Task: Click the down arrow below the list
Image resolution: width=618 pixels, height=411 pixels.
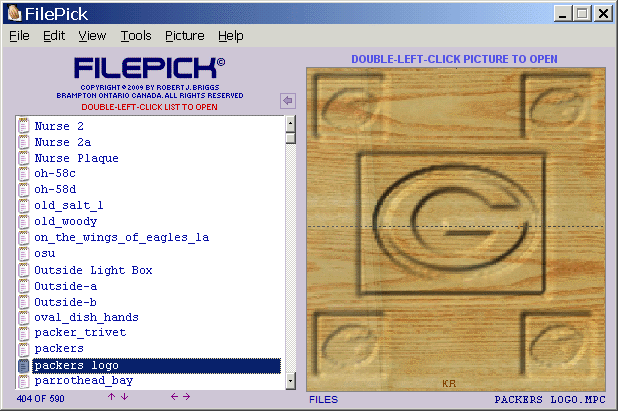Action: [x=125, y=396]
